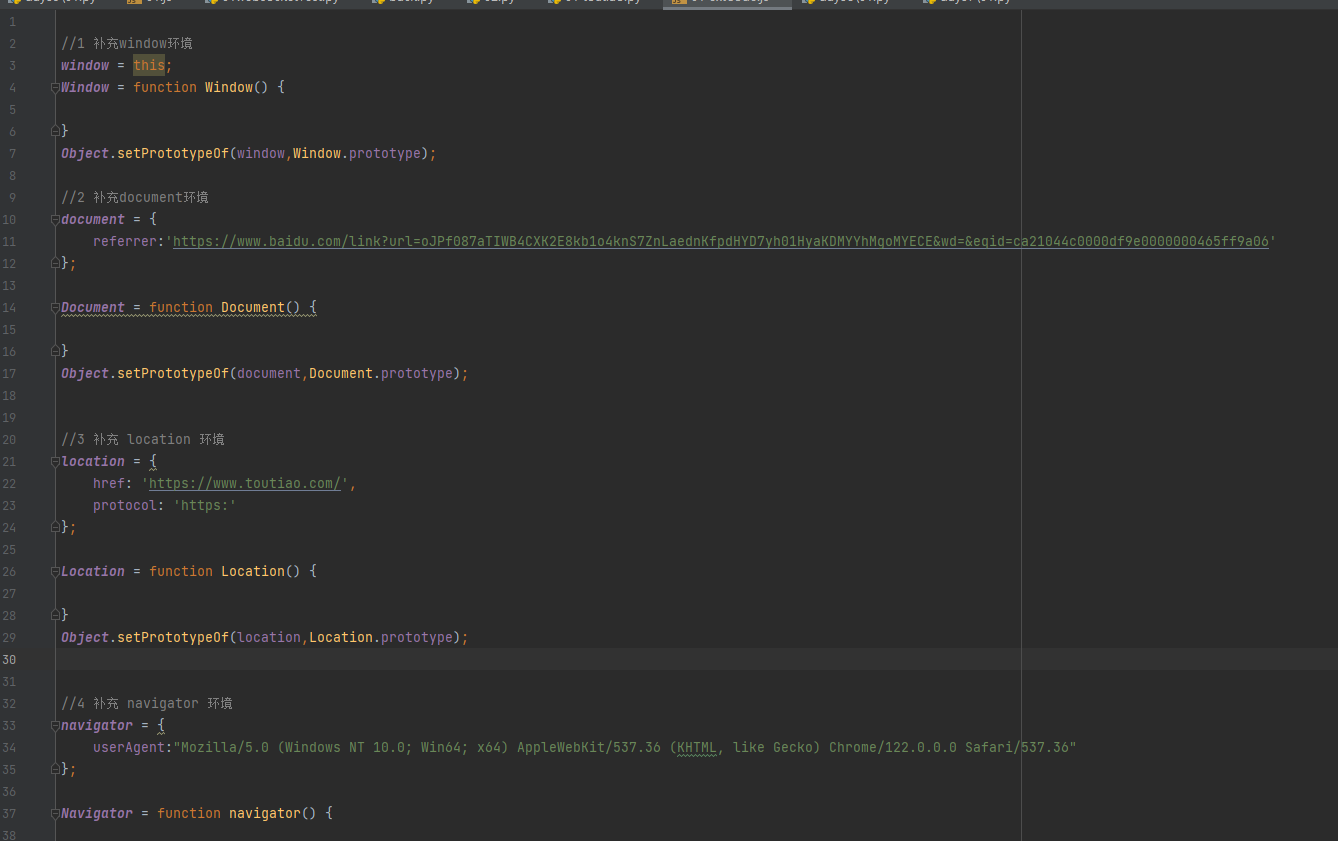1338x841 pixels.
Task: Click 'Window.prototype' on line 7
Action: pyautogui.click(x=357, y=153)
